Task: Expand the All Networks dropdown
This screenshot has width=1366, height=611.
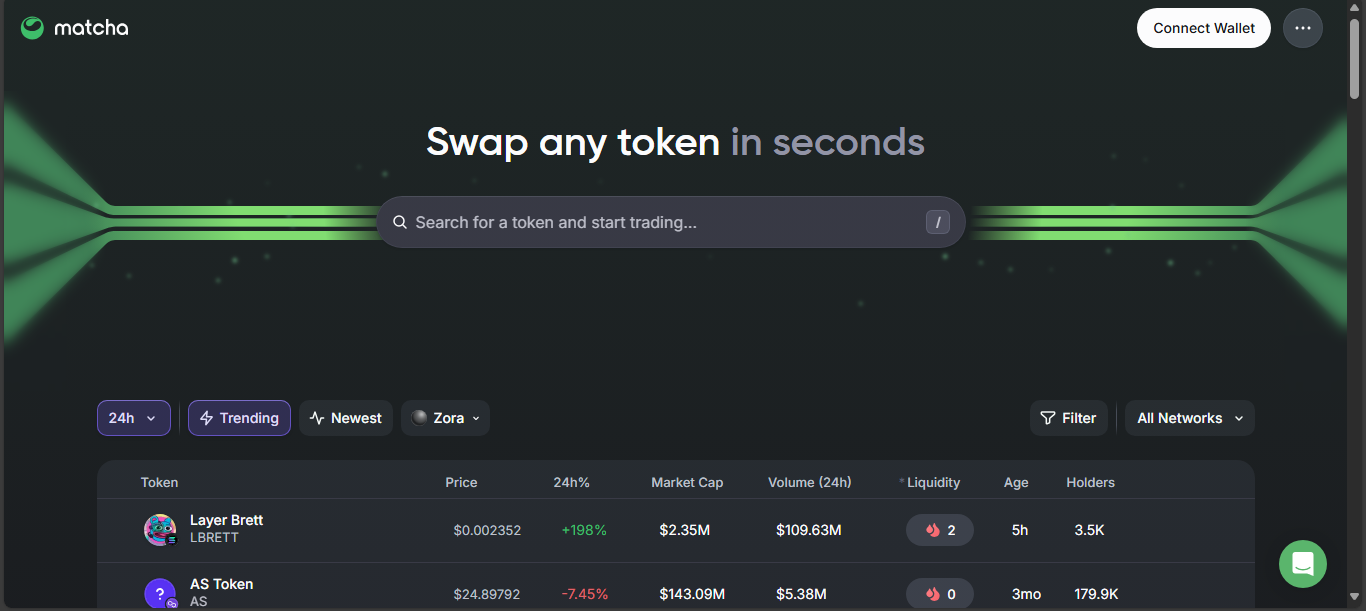Action: [x=1189, y=418]
